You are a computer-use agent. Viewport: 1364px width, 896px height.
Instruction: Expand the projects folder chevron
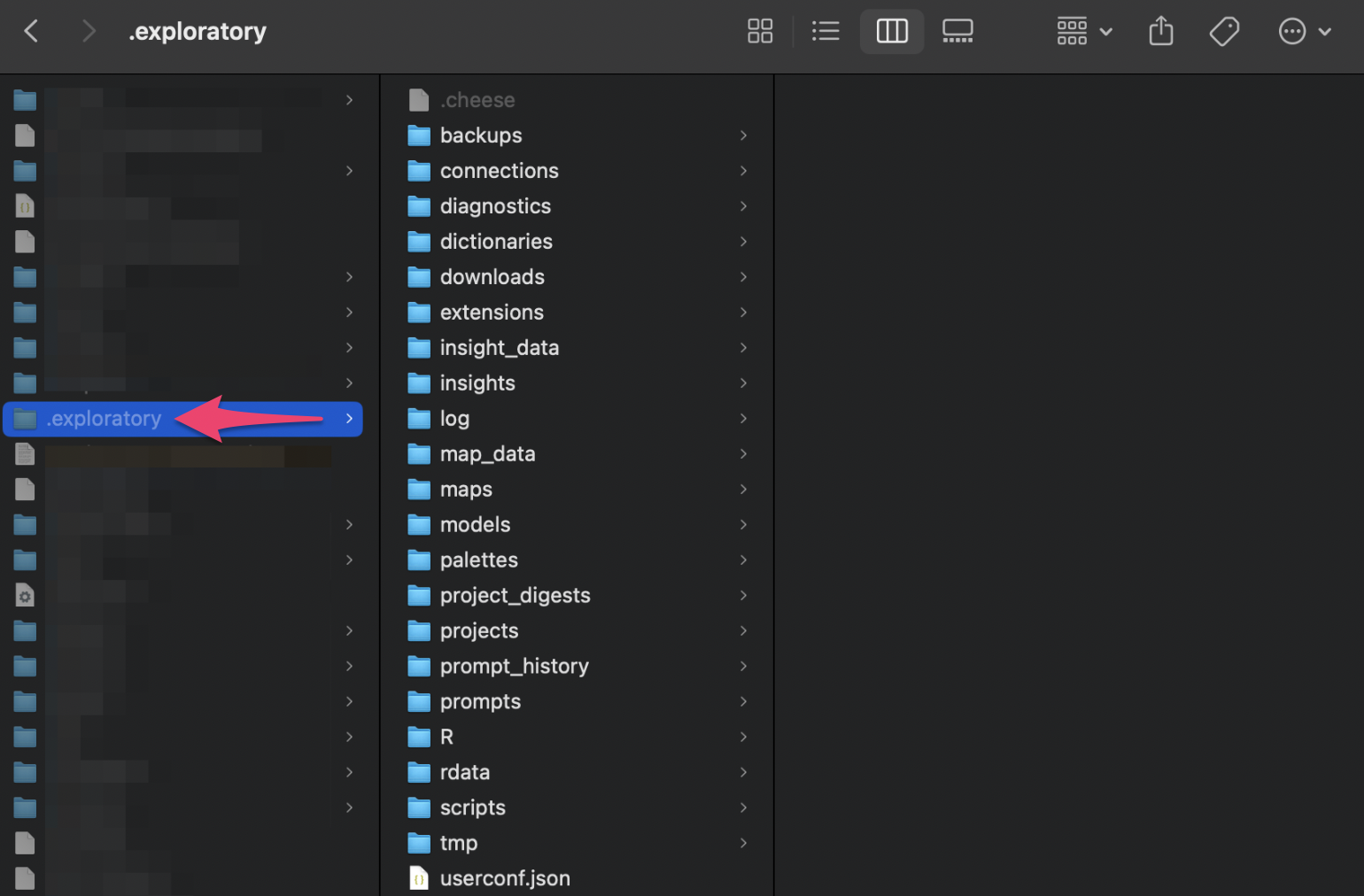tap(743, 631)
